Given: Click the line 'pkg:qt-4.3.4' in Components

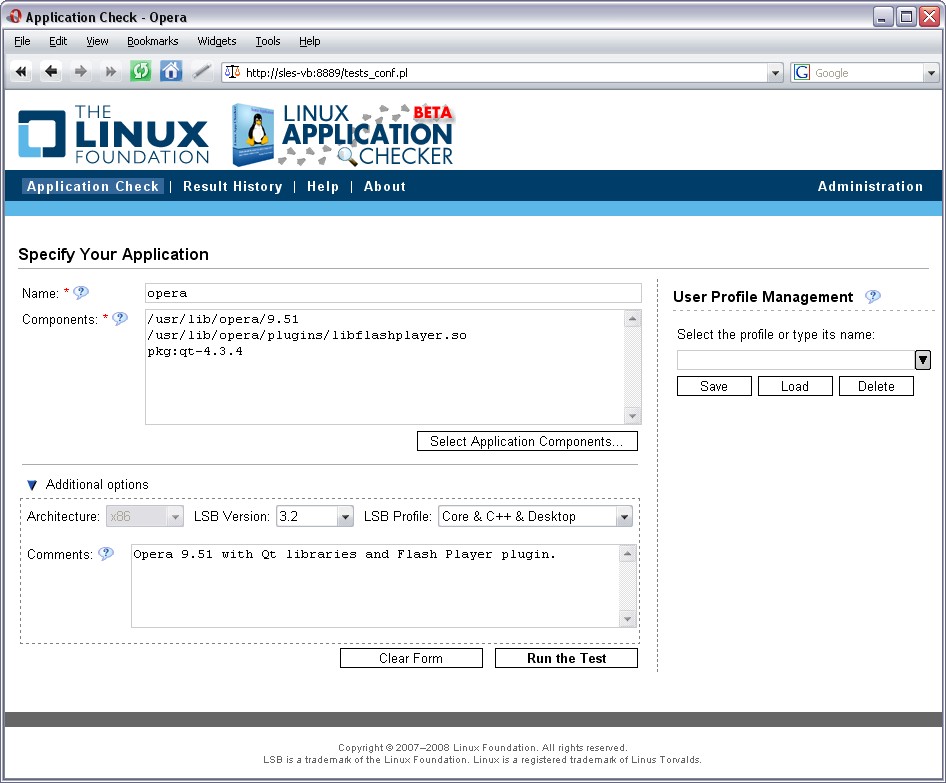Looking at the screenshot, I should coord(195,351).
